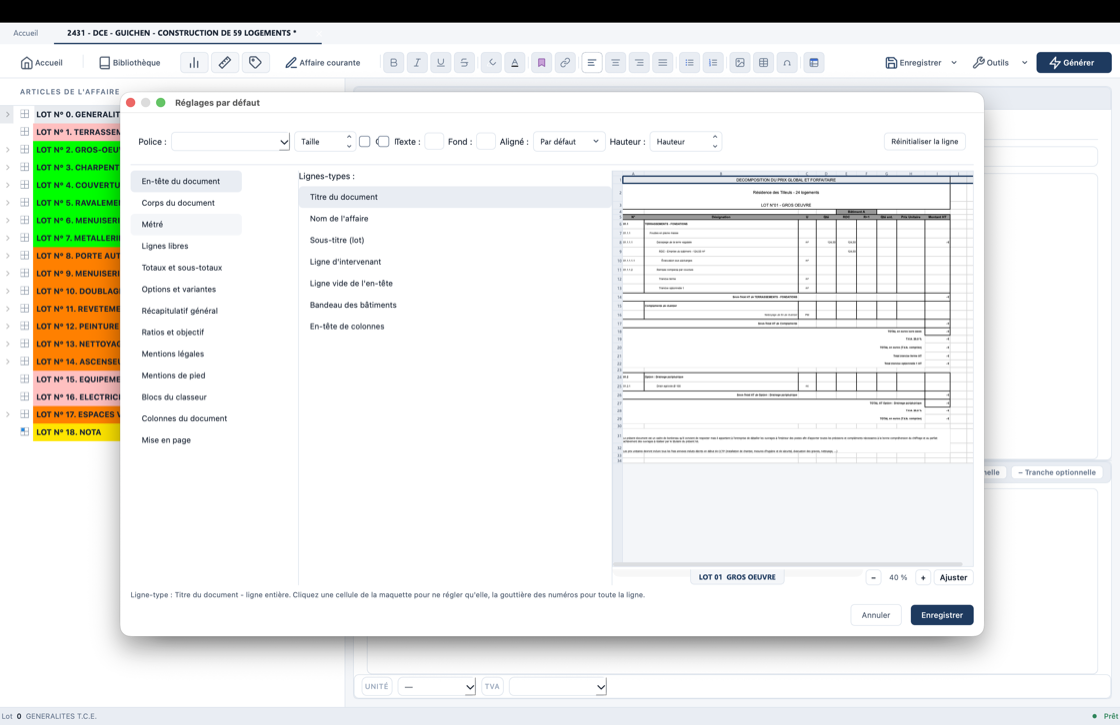
Task: Click the Générer button
Action: point(1074,63)
